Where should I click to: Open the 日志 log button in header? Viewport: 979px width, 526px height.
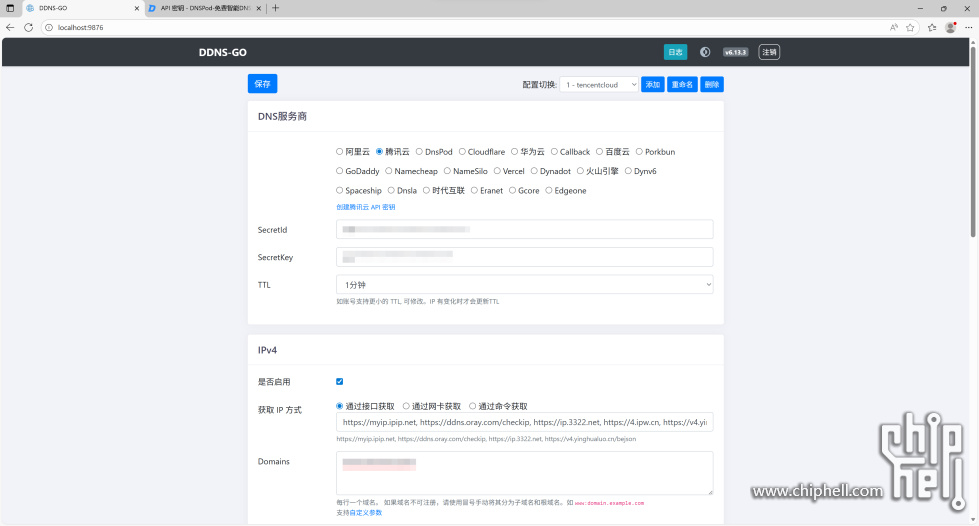pyautogui.click(x=675, y=52)
